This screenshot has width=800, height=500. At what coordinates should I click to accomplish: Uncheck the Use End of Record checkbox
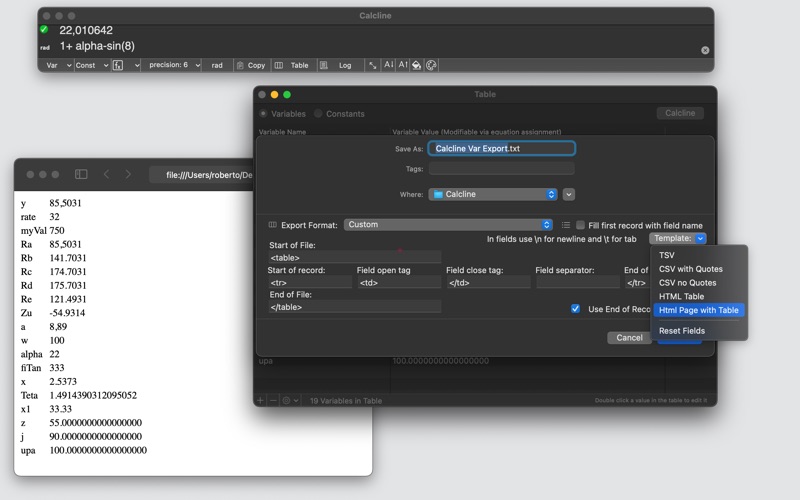pyautogui.click(x=576, y=309)
